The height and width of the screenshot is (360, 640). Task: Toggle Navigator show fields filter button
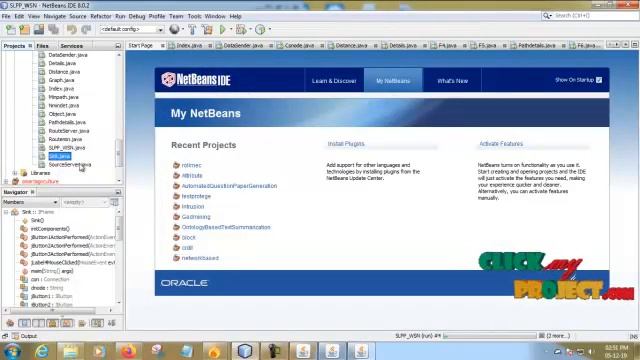click(x=24, y=323)
